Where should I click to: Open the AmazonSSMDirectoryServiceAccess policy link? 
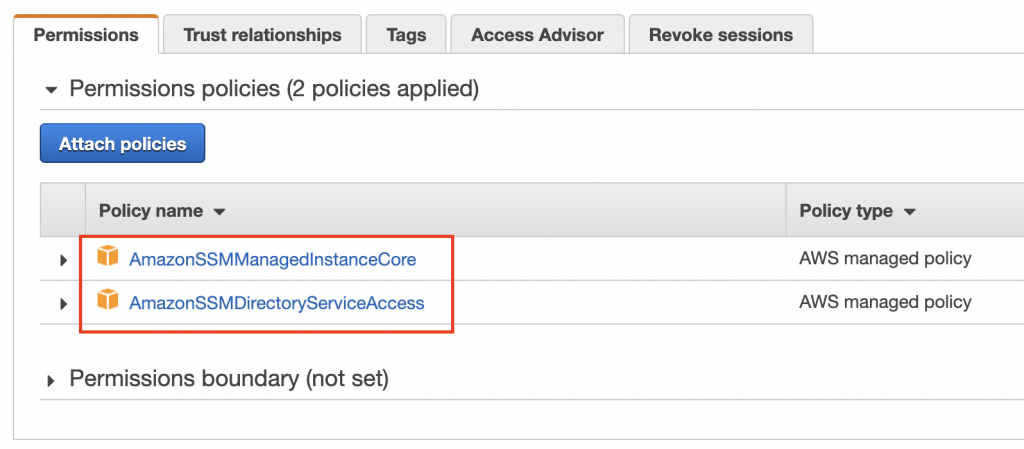point(276,302)
